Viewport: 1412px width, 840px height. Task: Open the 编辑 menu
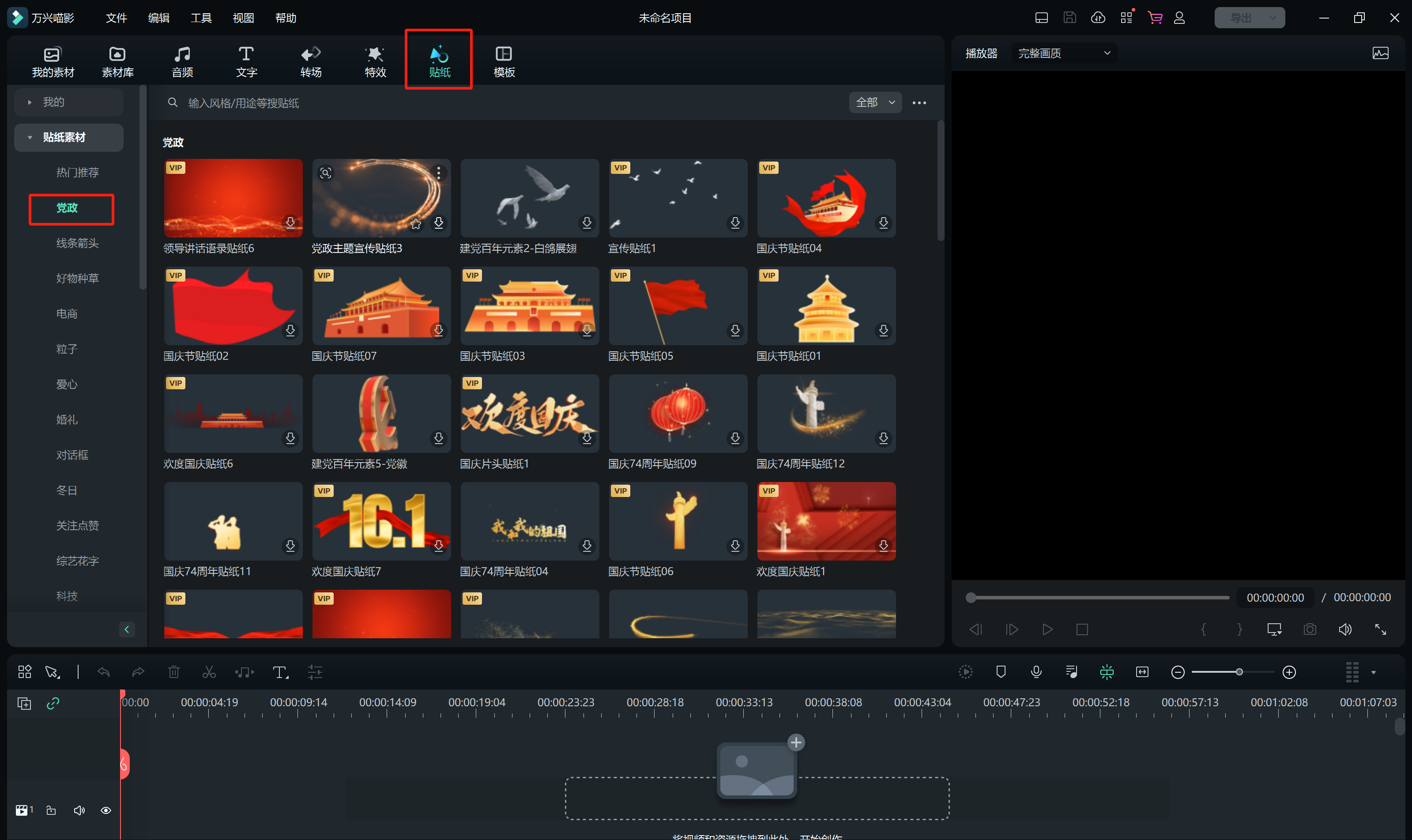click(x=158, y=18)
